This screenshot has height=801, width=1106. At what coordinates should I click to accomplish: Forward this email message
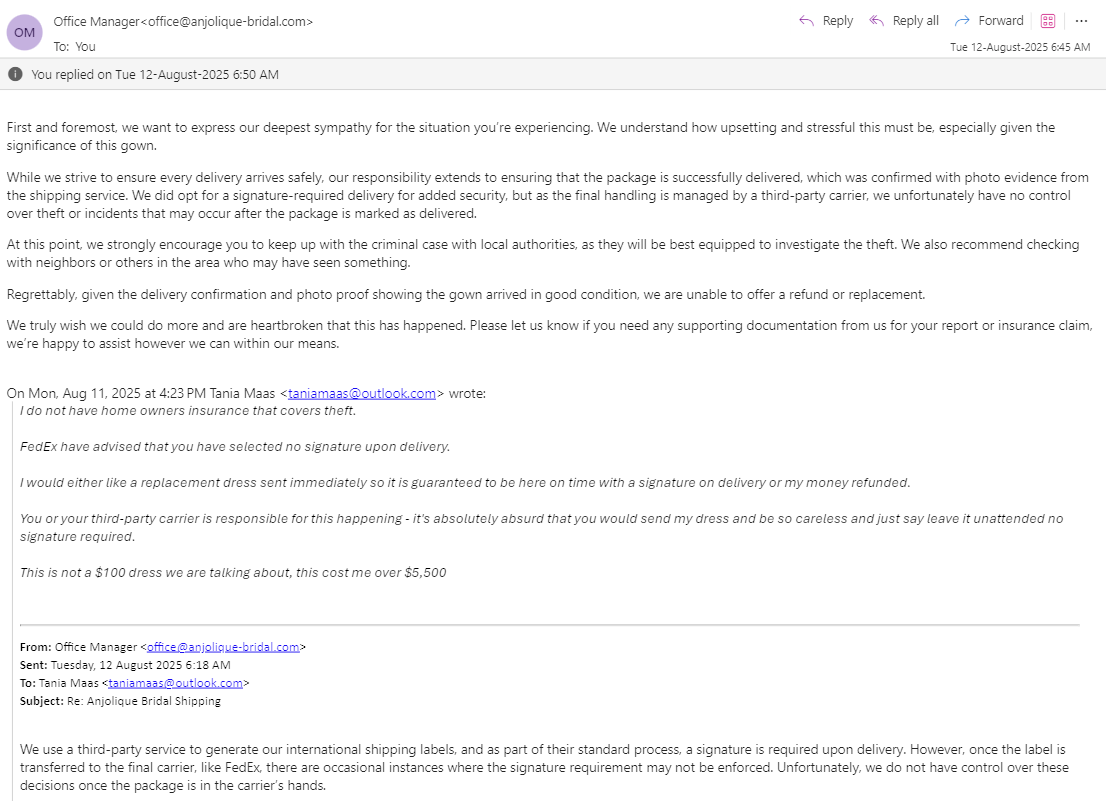pos(989,21)
